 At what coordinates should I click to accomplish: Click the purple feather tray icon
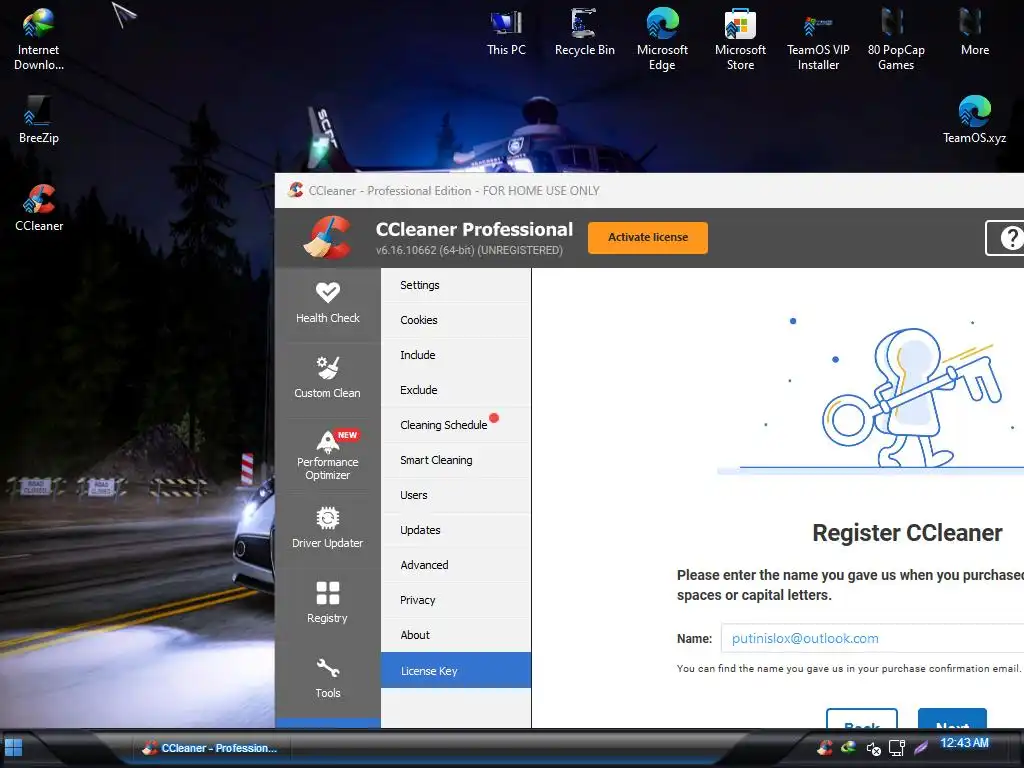(921, 748)
